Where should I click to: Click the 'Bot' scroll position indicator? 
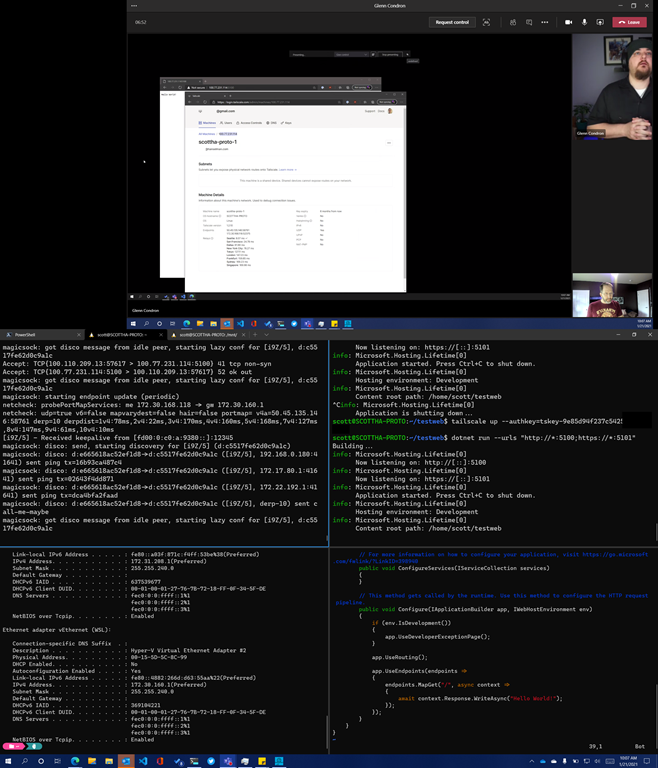640,746
